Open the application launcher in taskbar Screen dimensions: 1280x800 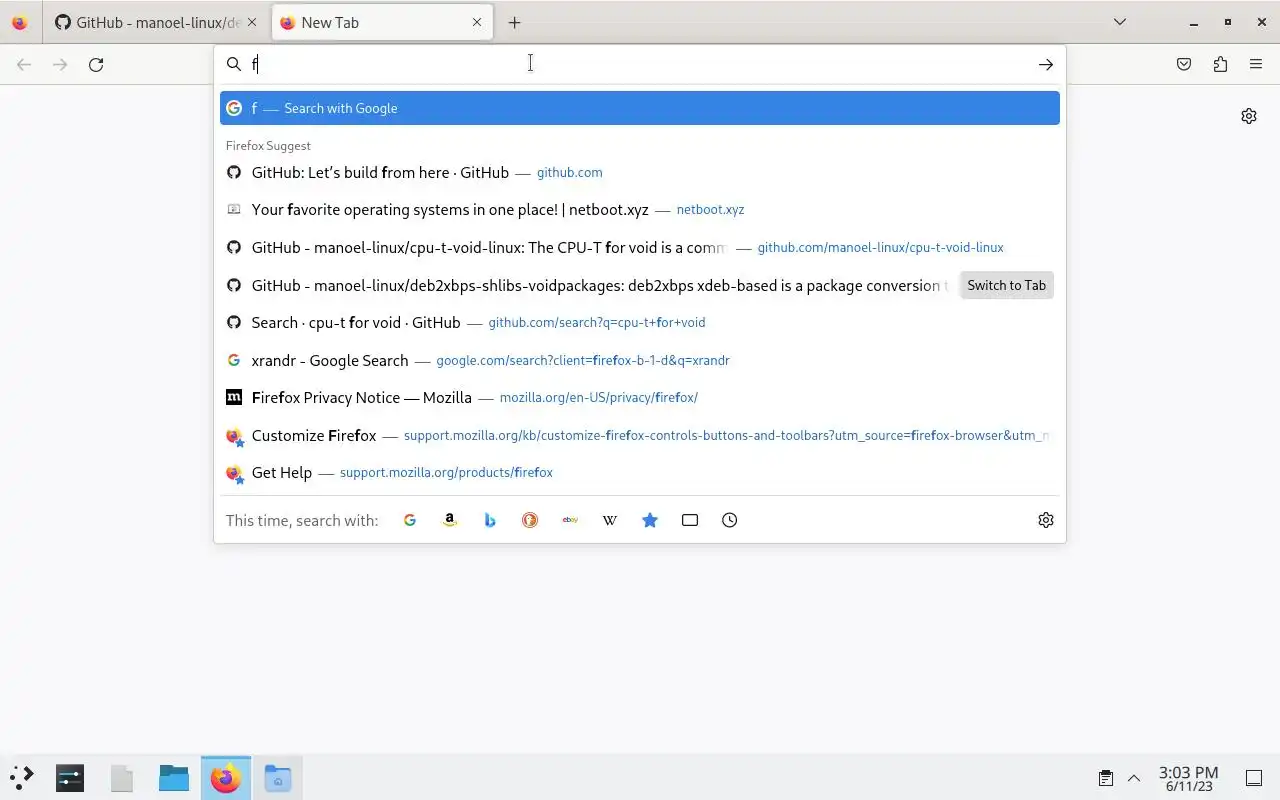[22, 777]
